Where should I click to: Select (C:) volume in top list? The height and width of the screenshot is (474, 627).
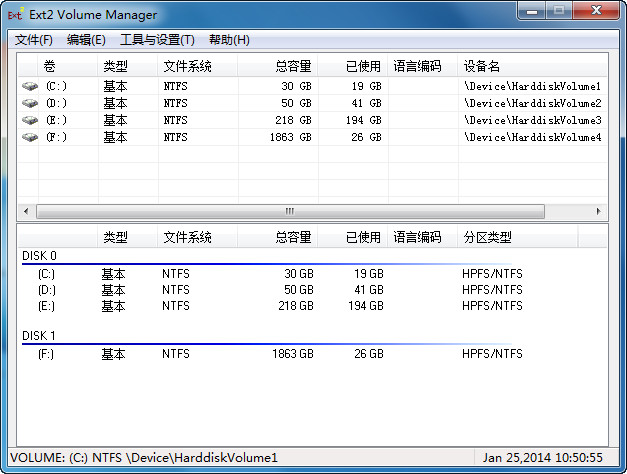tap(56, 86)
